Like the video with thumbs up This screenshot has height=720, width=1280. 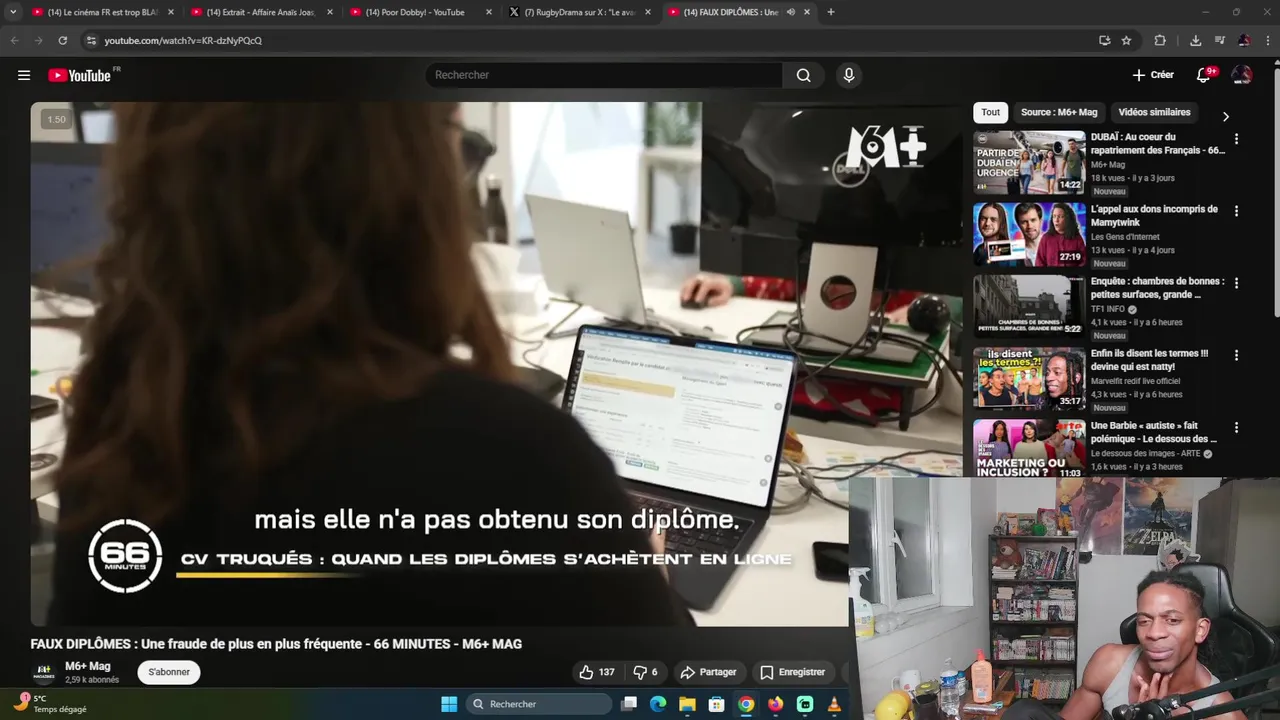[597, 672]
